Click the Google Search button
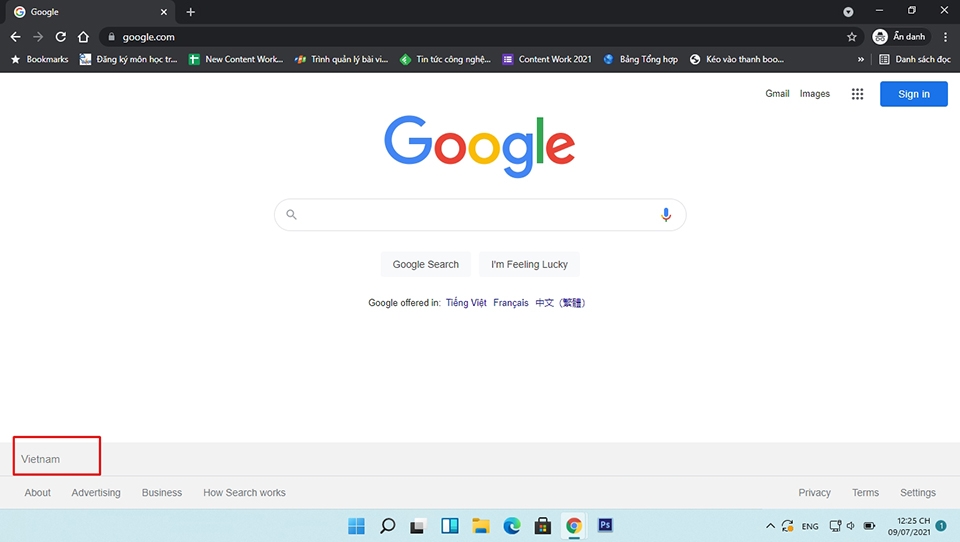 click(x=426, y=264)
